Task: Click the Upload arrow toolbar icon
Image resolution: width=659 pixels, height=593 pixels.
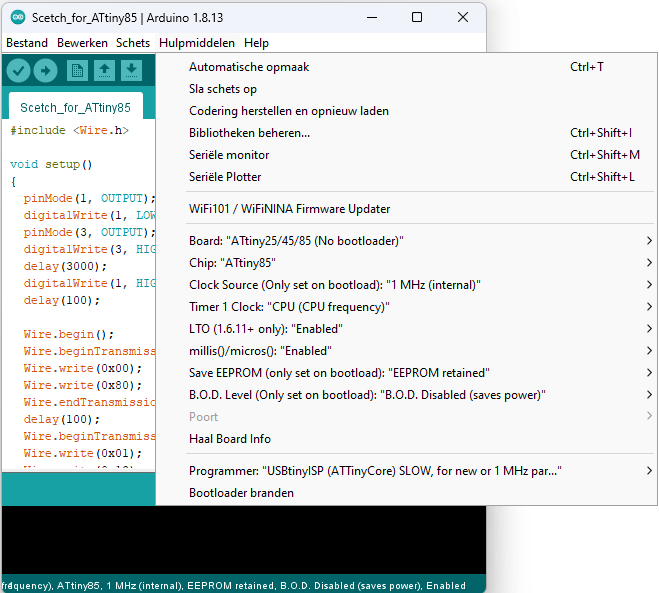Action: click(x=45, y=71)
